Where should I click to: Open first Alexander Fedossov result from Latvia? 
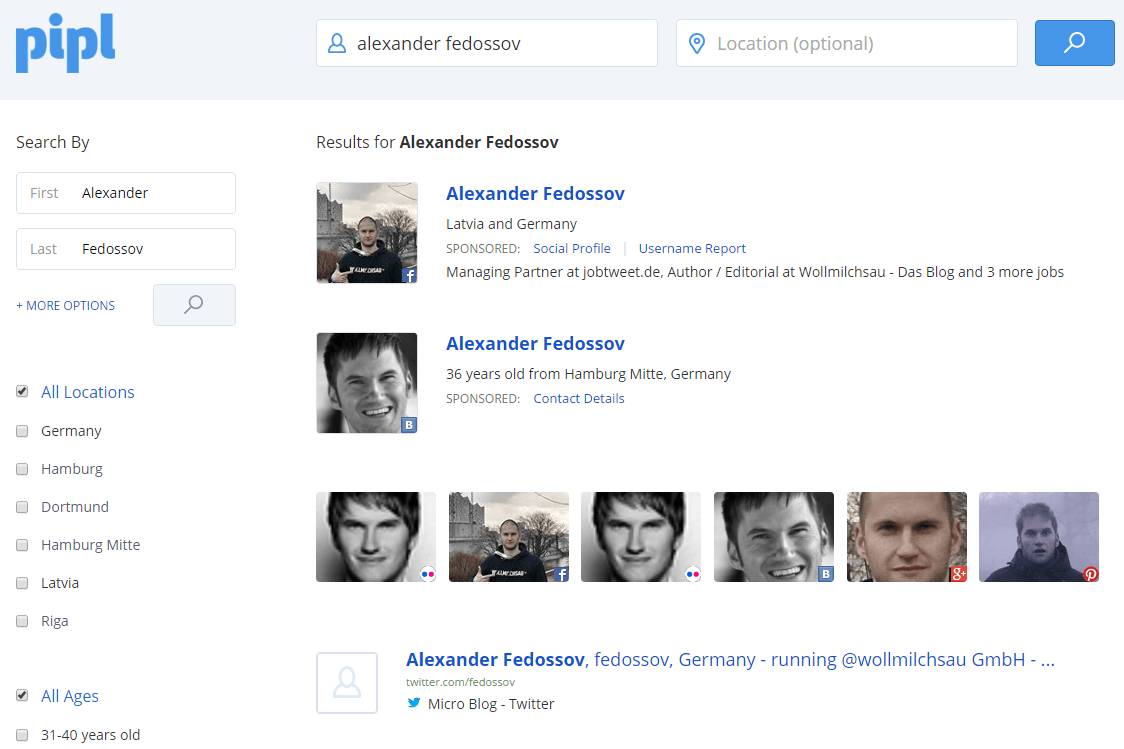[x=535, y=194]
